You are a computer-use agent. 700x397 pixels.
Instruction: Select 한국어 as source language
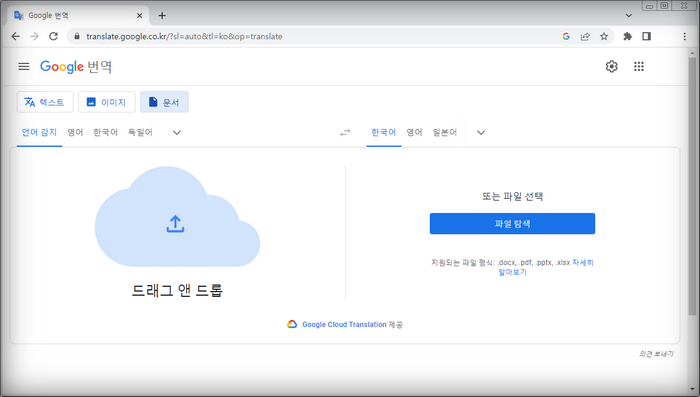(105, 132)
